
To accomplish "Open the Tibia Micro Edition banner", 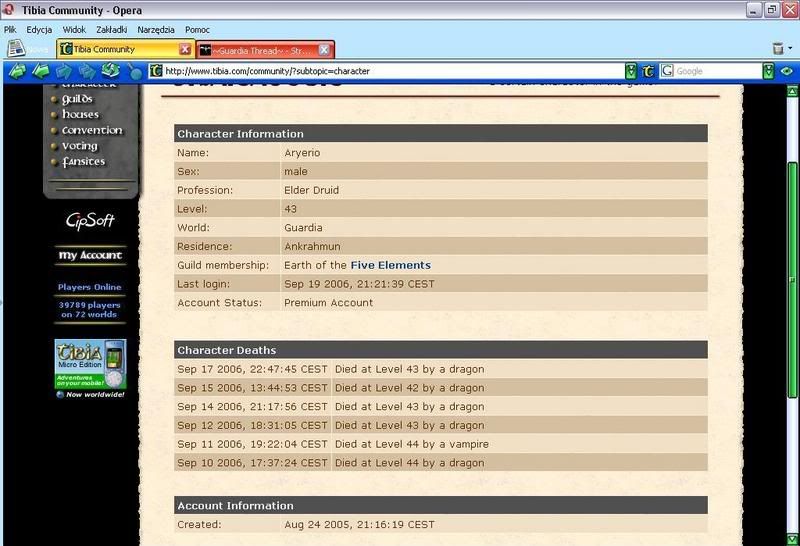I will [x=90, y=368].
